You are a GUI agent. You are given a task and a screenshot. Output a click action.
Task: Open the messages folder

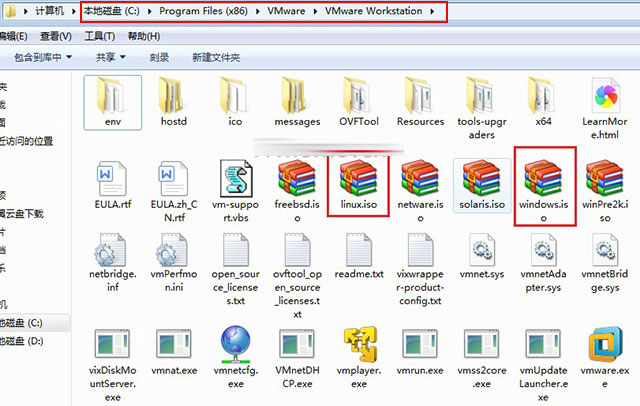(x=297, y=102)
